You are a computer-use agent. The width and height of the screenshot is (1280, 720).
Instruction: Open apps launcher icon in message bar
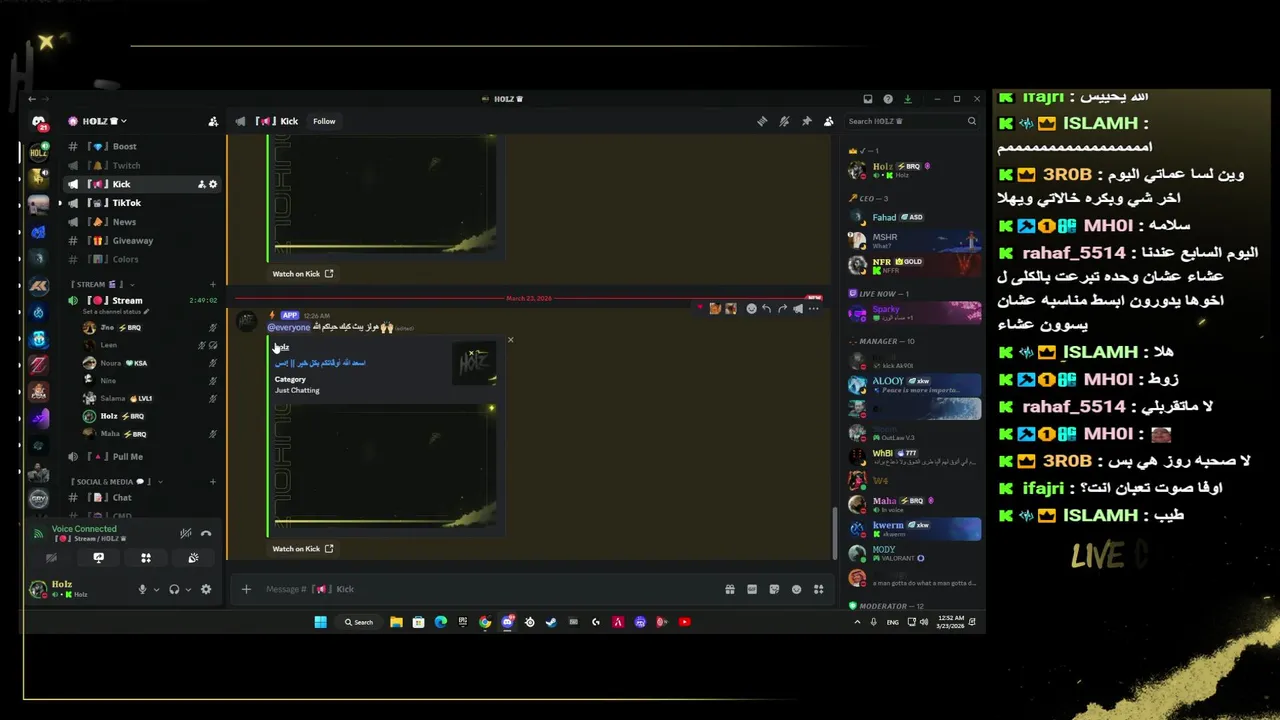[818, 589]
